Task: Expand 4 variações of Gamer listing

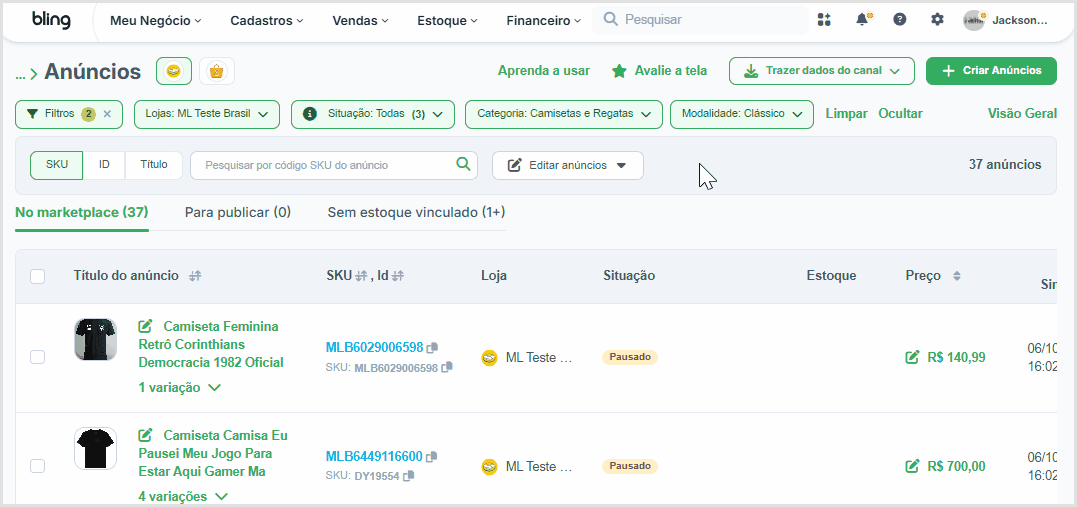Action: (183, 496)
